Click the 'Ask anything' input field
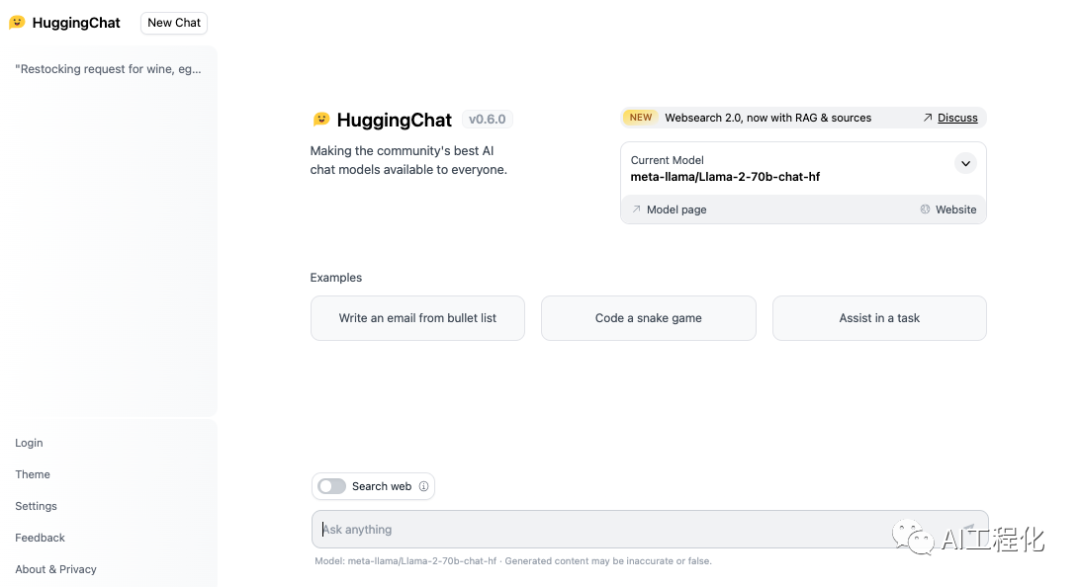Image resolution: width=1080 pixels, height=587 pixels. (x=600, y=530)
